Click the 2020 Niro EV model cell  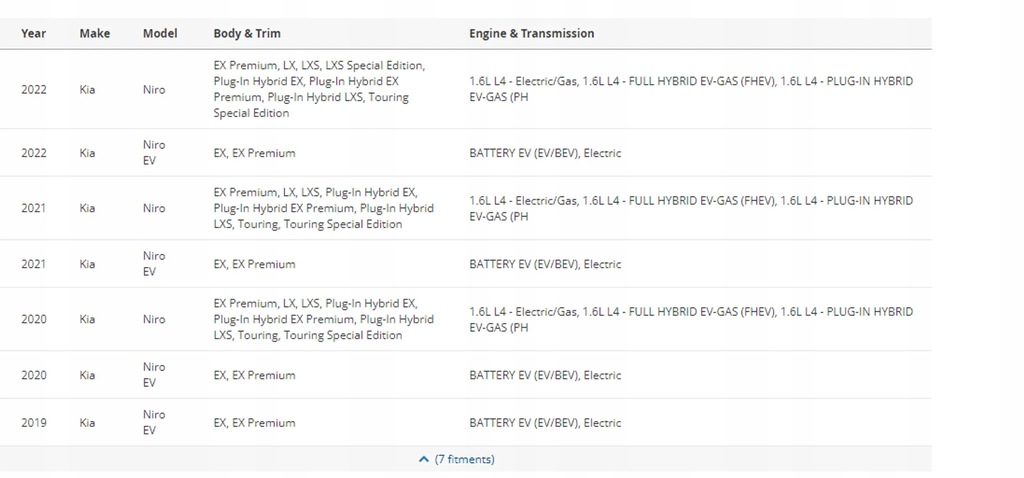coord(154,374)
